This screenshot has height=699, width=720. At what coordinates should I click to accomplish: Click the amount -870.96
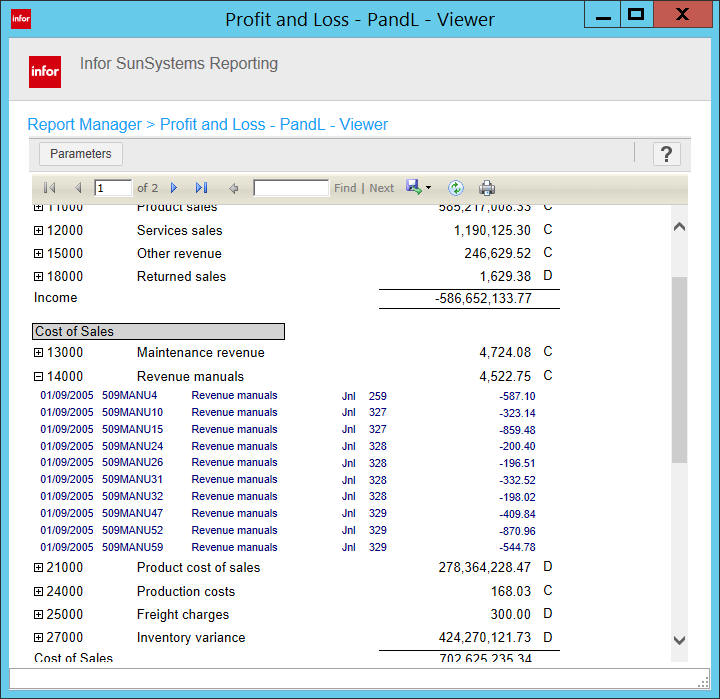coord(517,531)
